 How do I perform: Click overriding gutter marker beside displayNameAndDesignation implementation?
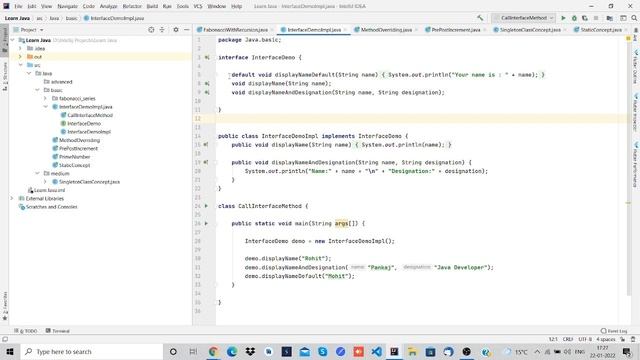point(206,162)
